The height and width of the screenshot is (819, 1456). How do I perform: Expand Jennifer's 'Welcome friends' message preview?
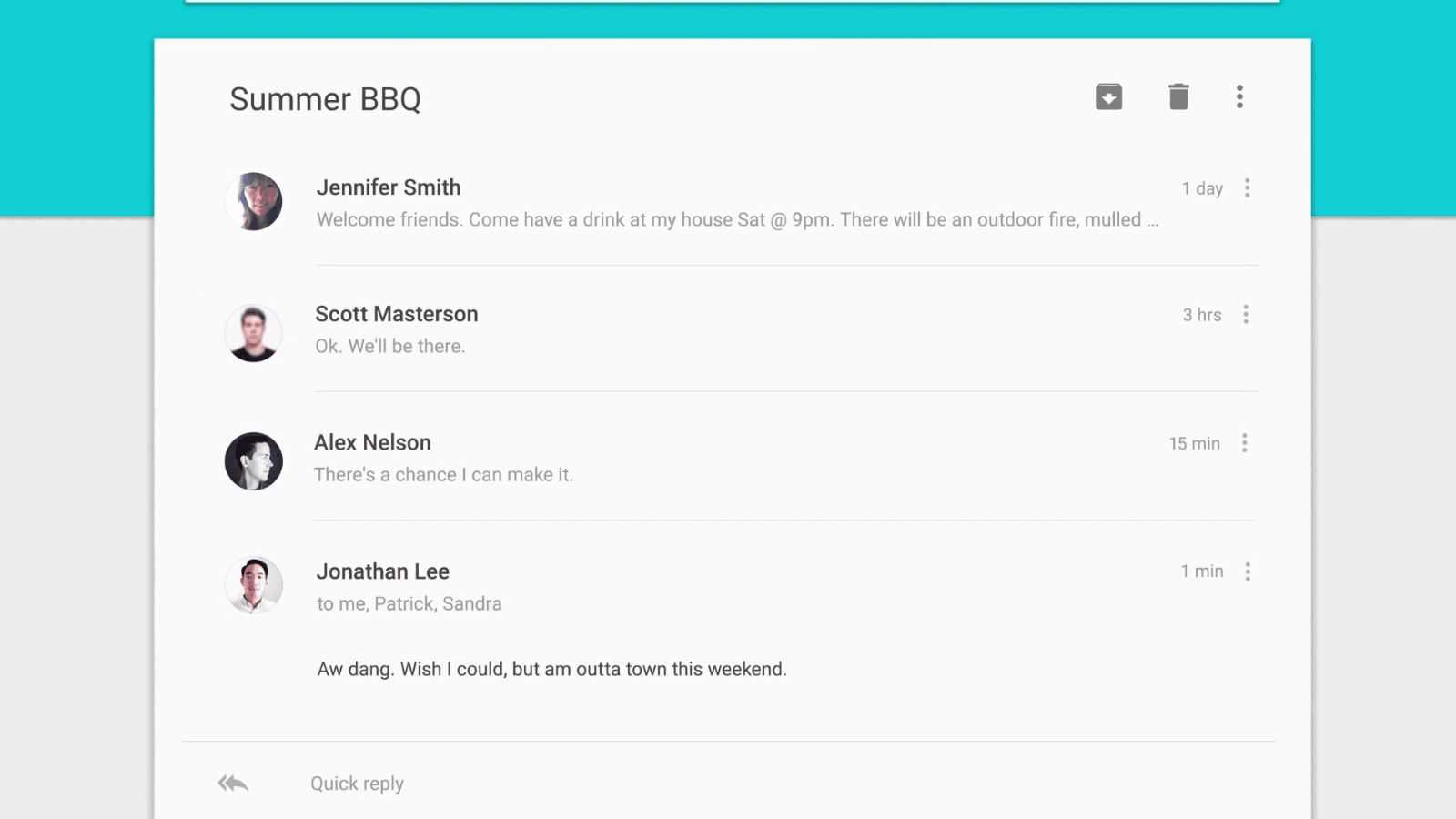pyautogui.click(x=737, y=219)
